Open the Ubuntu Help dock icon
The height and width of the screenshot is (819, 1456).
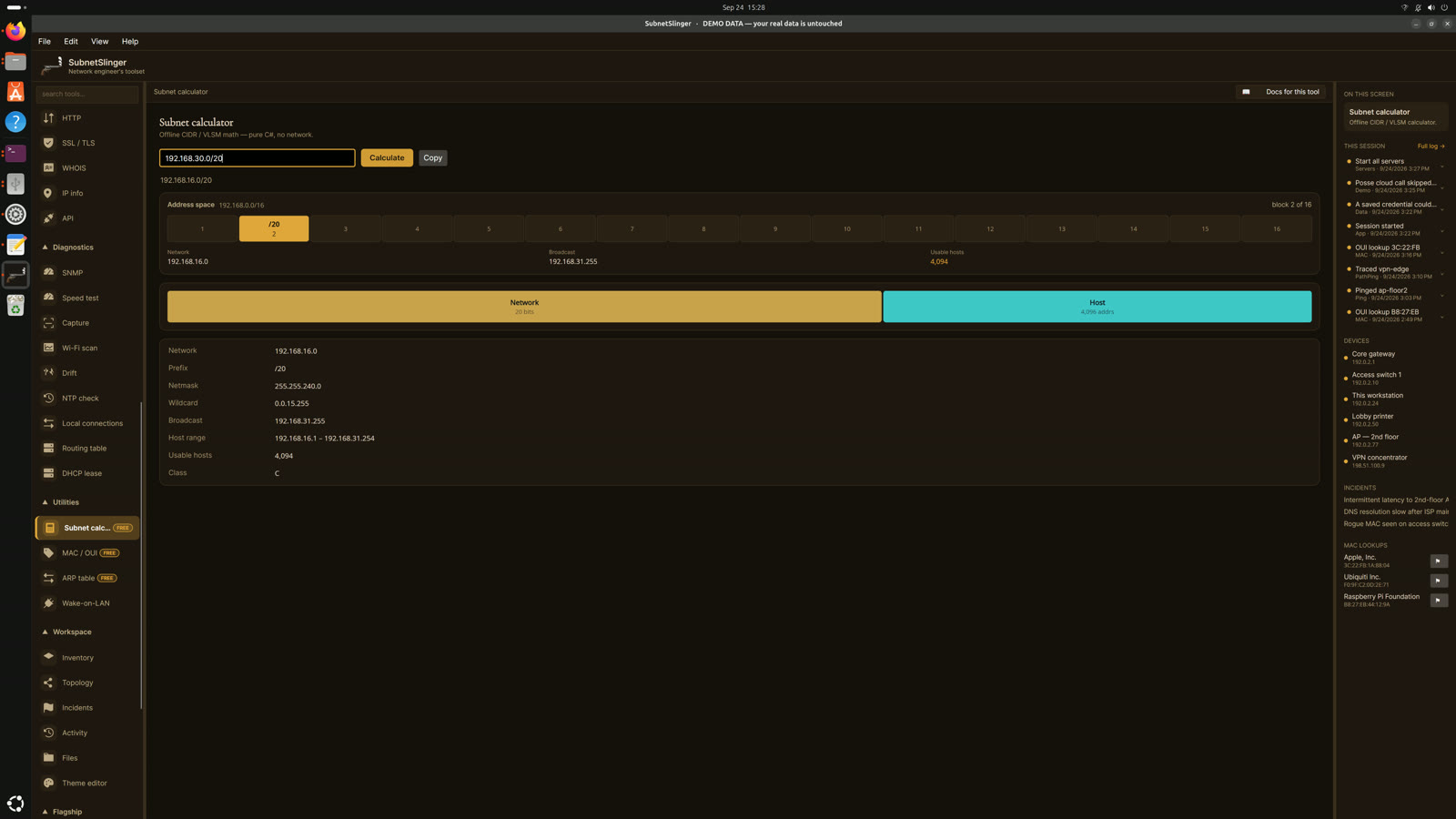[15, 122]
